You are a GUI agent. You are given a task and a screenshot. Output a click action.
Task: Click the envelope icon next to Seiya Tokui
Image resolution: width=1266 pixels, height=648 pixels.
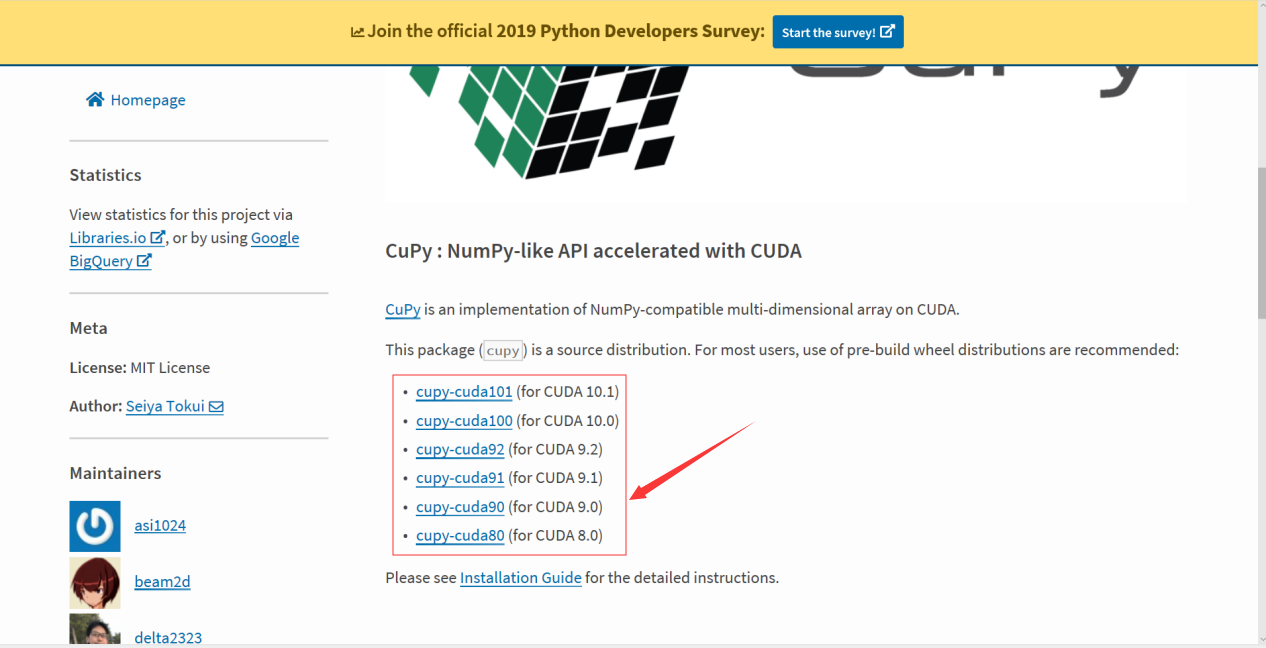[x=216, y=406]
